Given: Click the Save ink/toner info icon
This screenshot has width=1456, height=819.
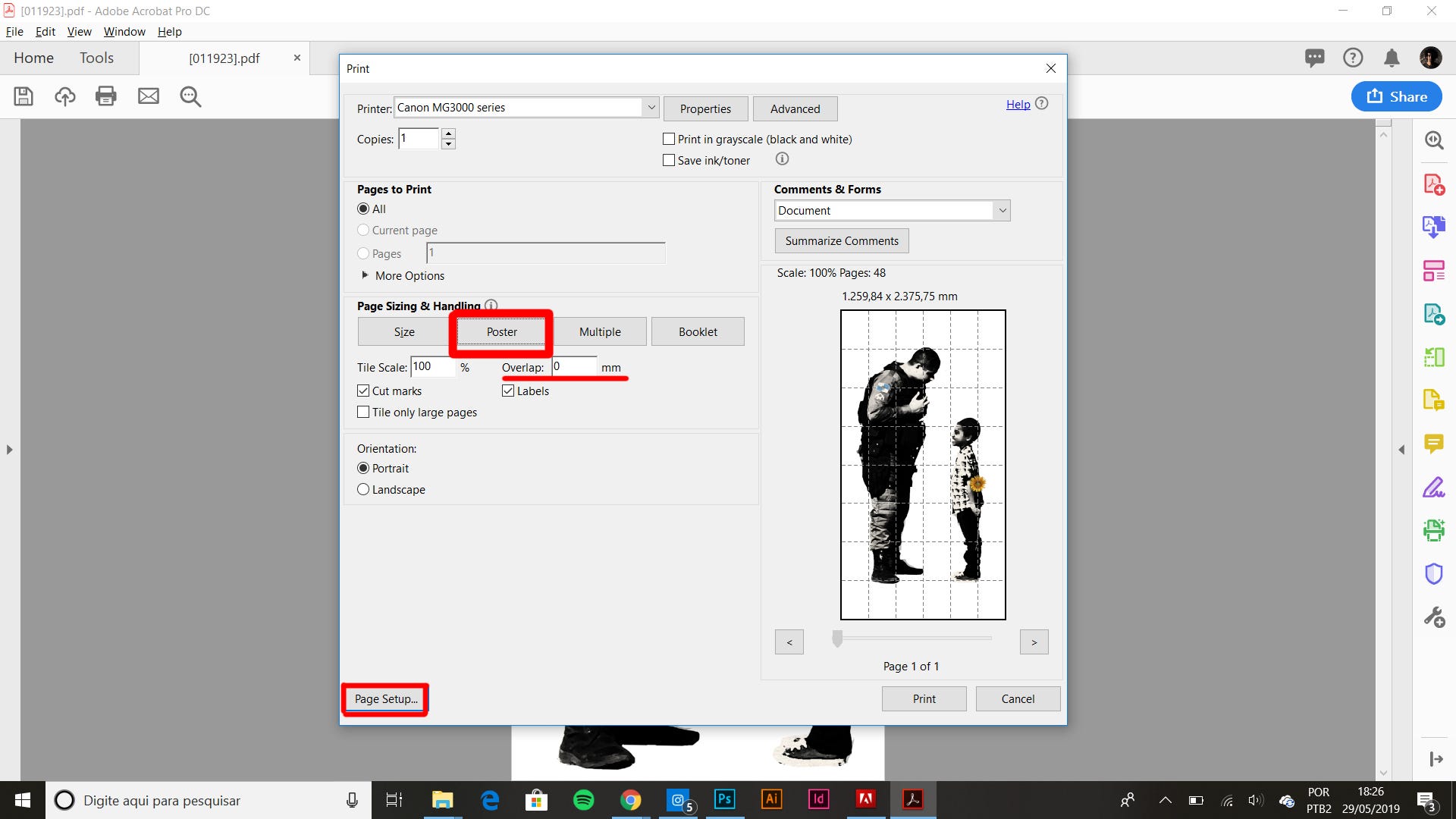Looking at the screenshot, I should pyautogui.click(x=782, y=159).
